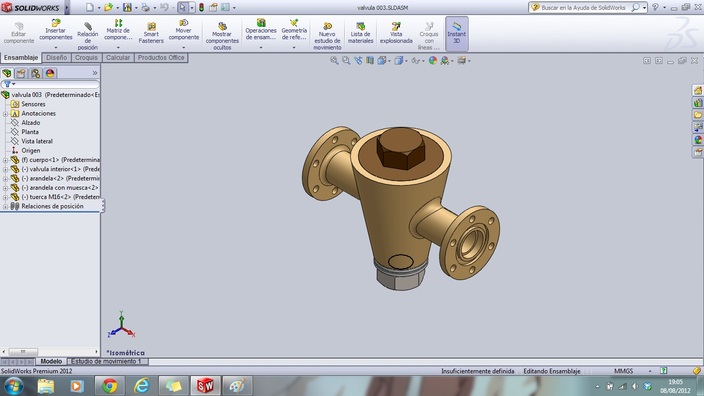Image resolution: width=704 pixels, height=396 pixels.
Task: Click the Previous view icon
Action: [x=358, y=61]
